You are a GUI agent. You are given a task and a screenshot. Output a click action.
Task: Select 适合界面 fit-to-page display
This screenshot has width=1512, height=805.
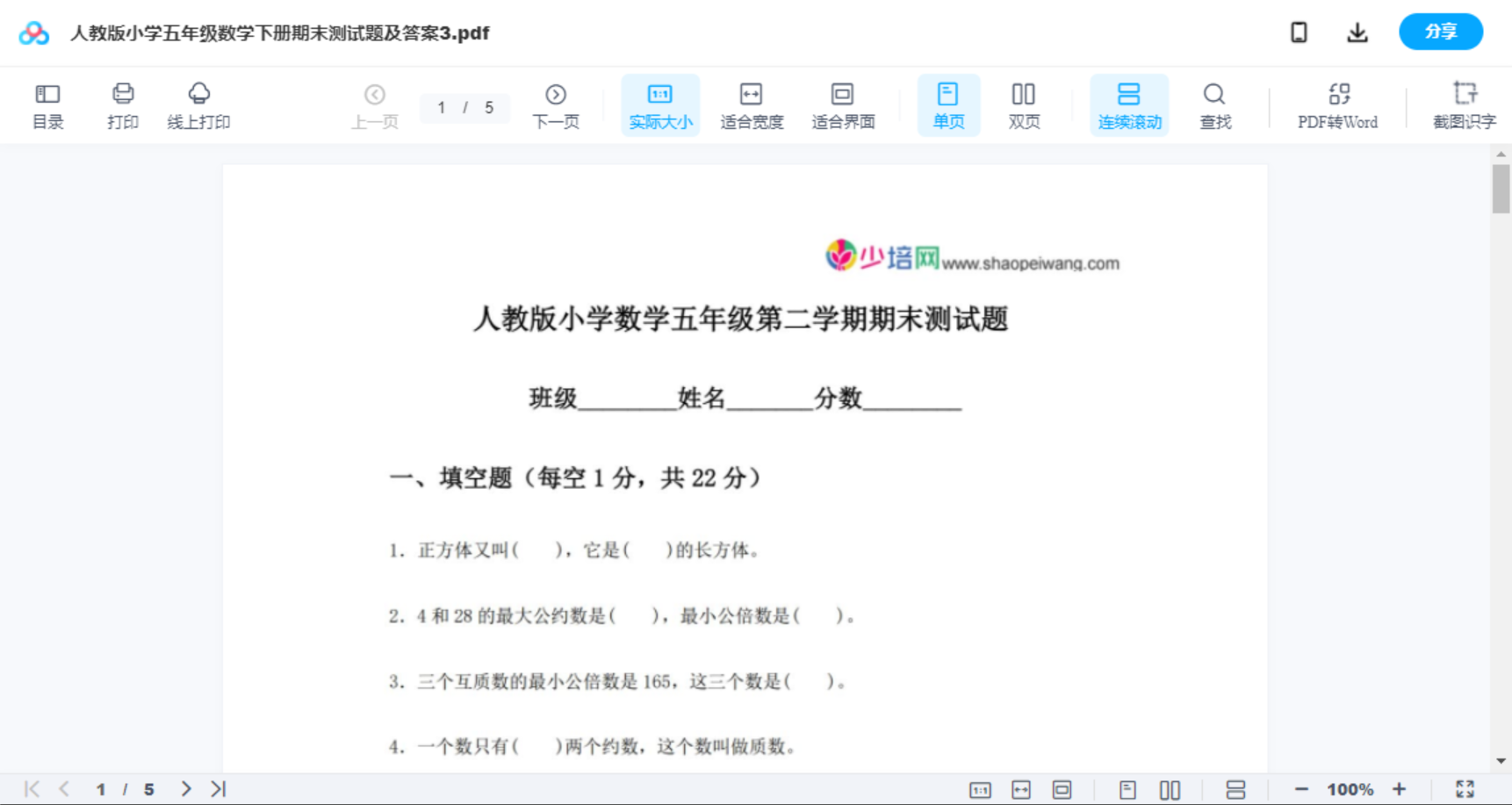[843, 104]
